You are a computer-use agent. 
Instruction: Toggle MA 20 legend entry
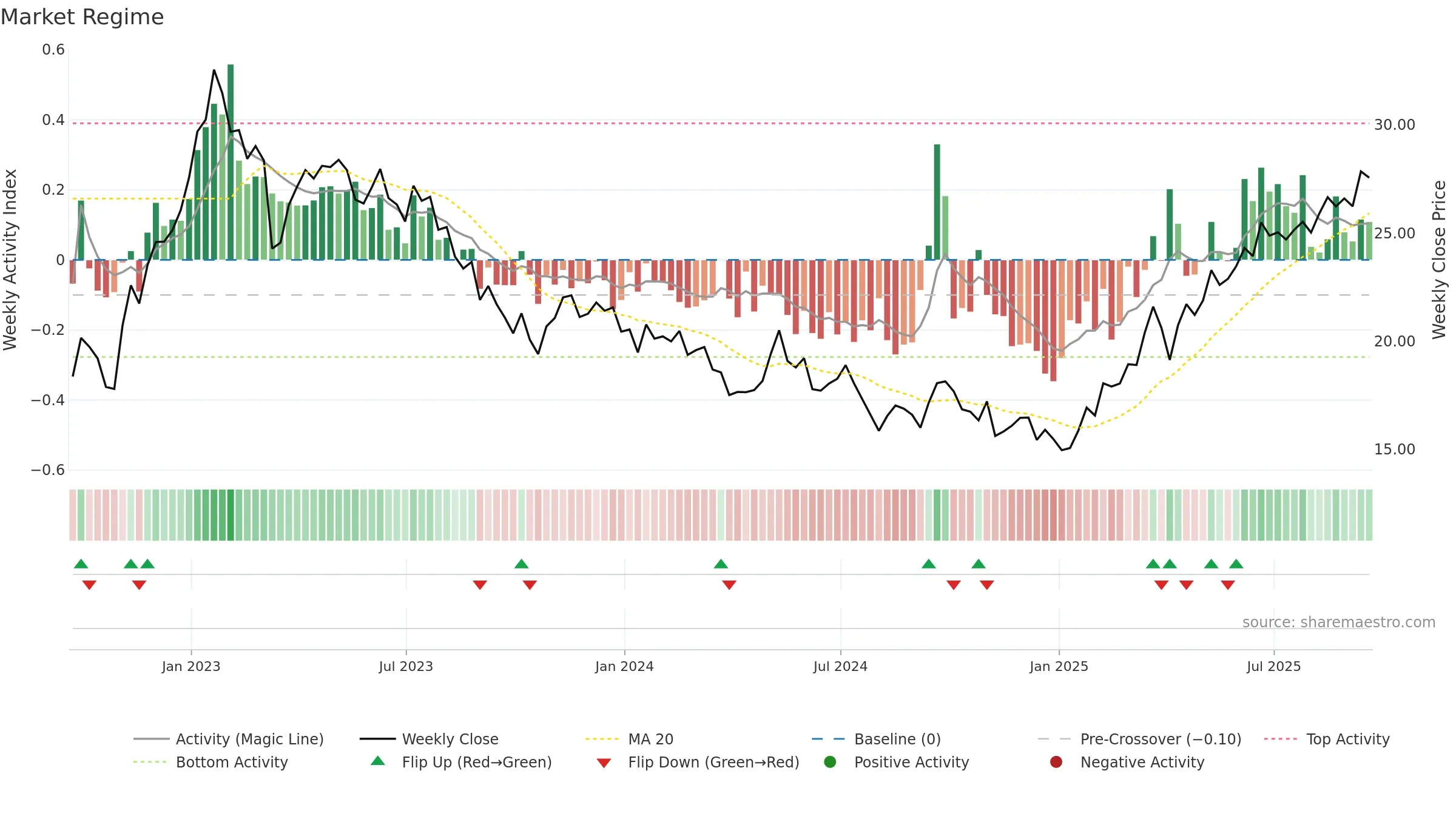(630, 739)
